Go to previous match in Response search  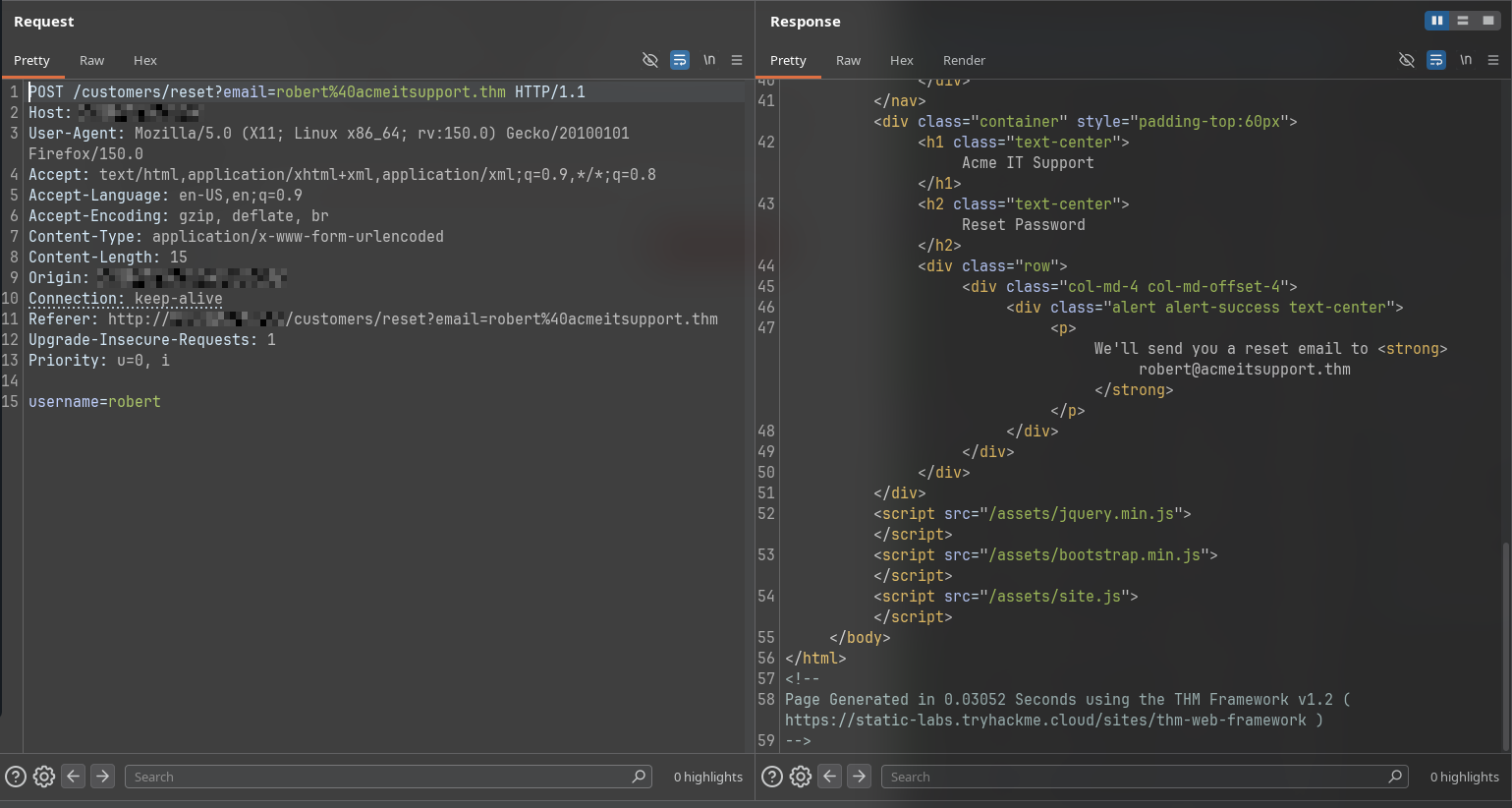(830, 777)
